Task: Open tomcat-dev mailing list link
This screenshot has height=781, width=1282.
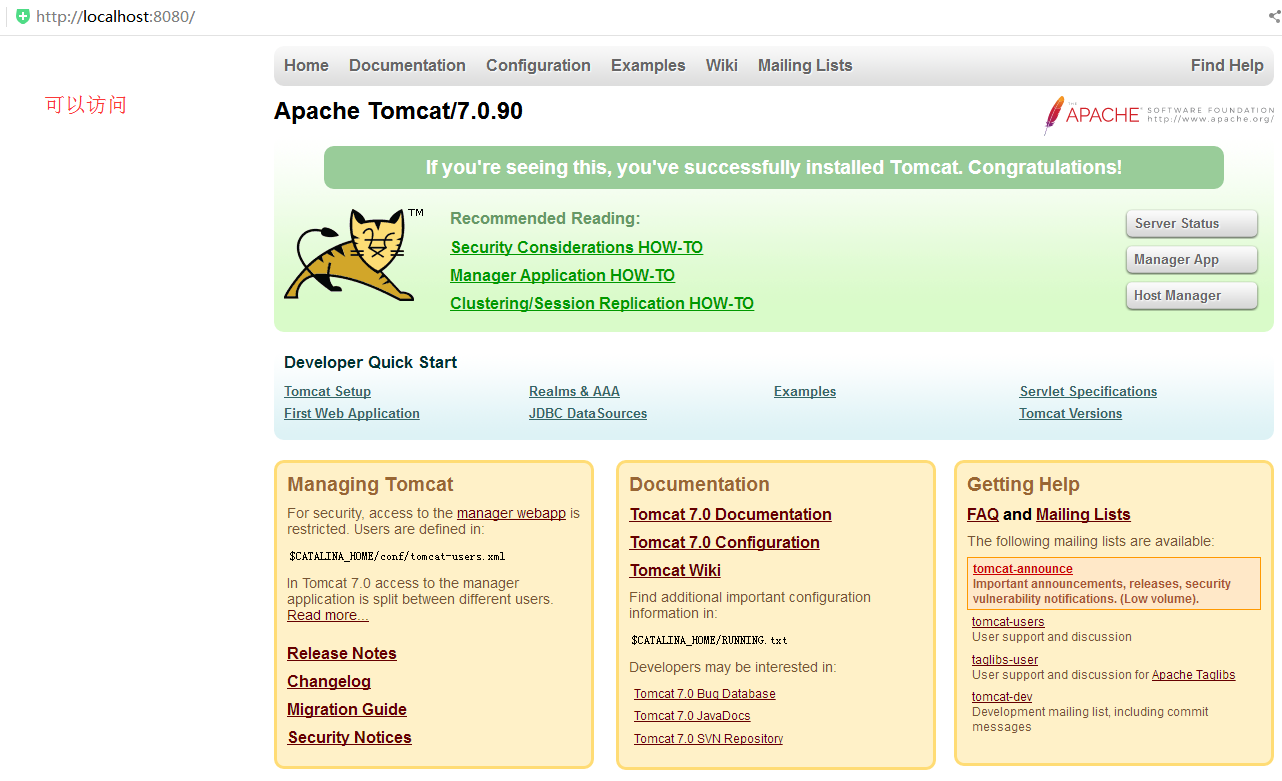Action: click(x=1002, y=697)
